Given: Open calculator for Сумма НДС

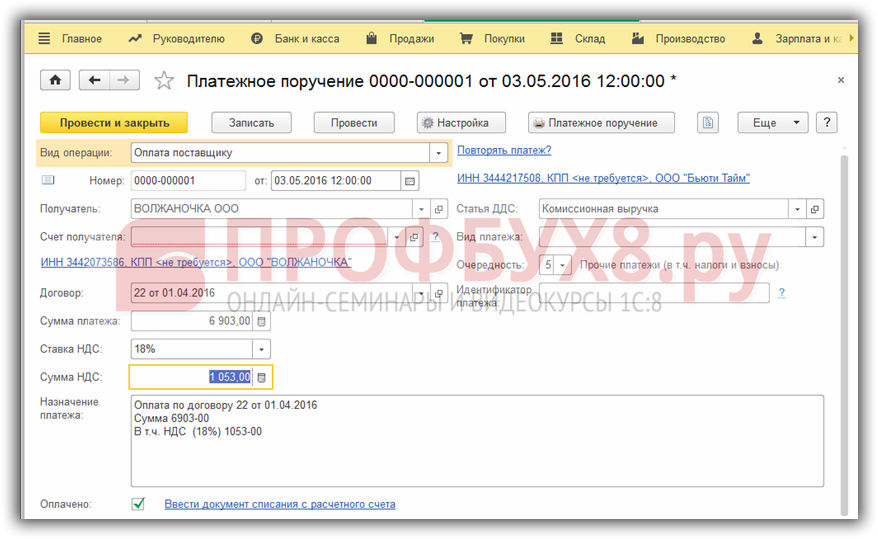Looking at the screenshot, I should pyautogui.click(x=261, y=377).
